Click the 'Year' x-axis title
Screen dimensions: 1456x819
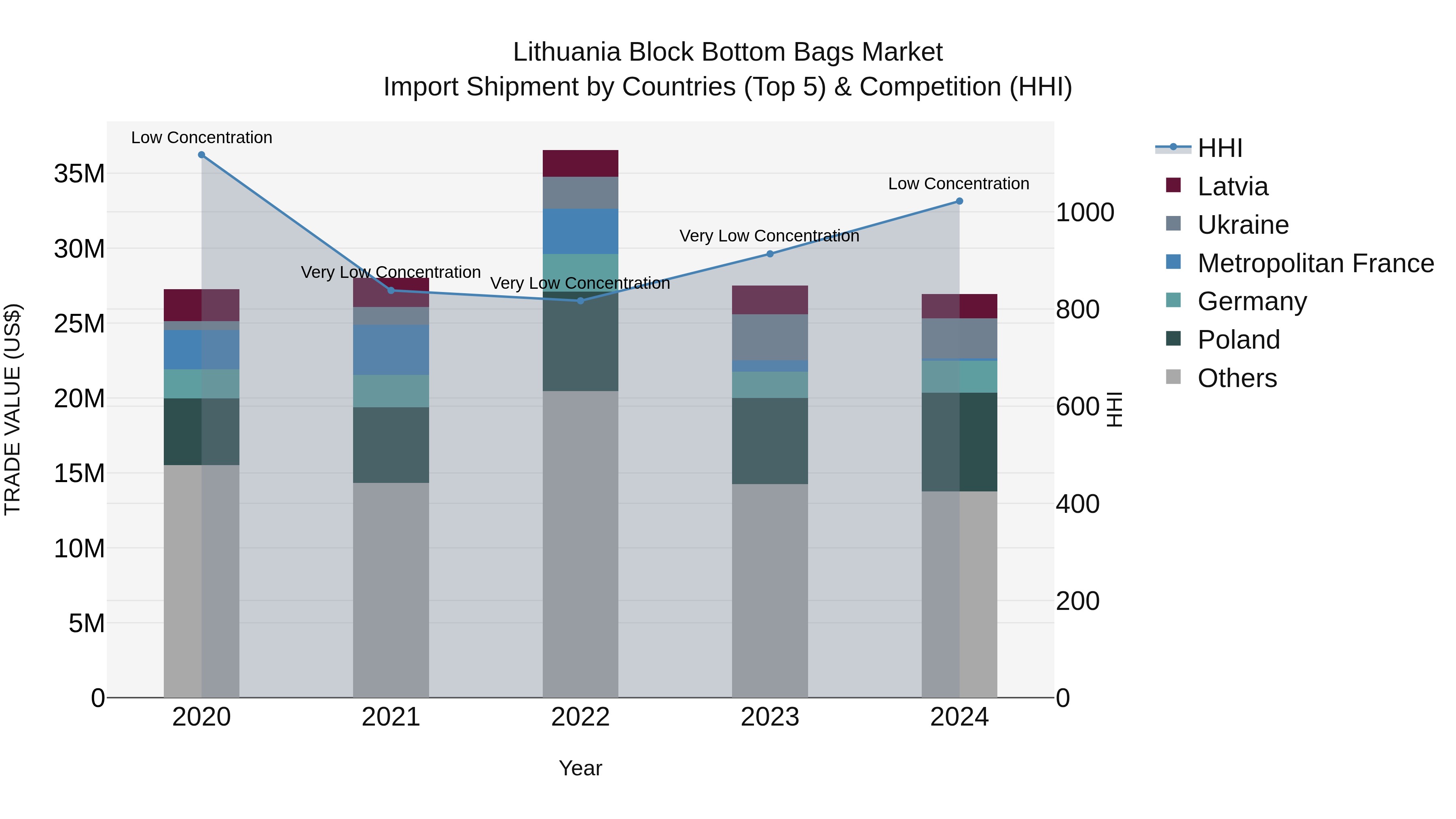pyautogui.click(x=580, y=768)
